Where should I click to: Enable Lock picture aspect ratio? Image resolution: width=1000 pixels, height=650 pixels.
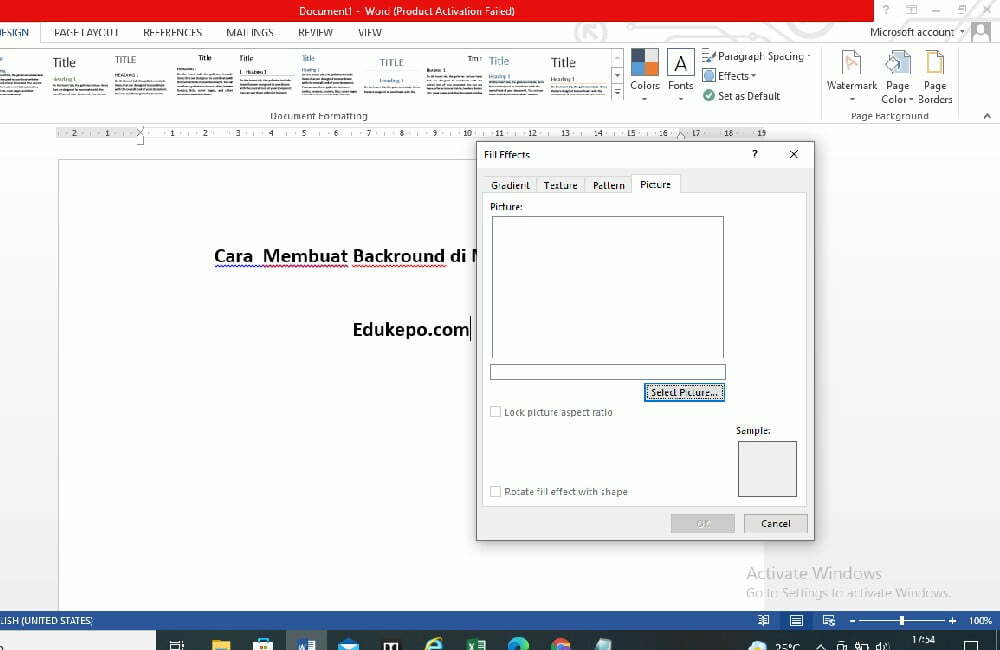pyautogui.click(x=495, y=411)
